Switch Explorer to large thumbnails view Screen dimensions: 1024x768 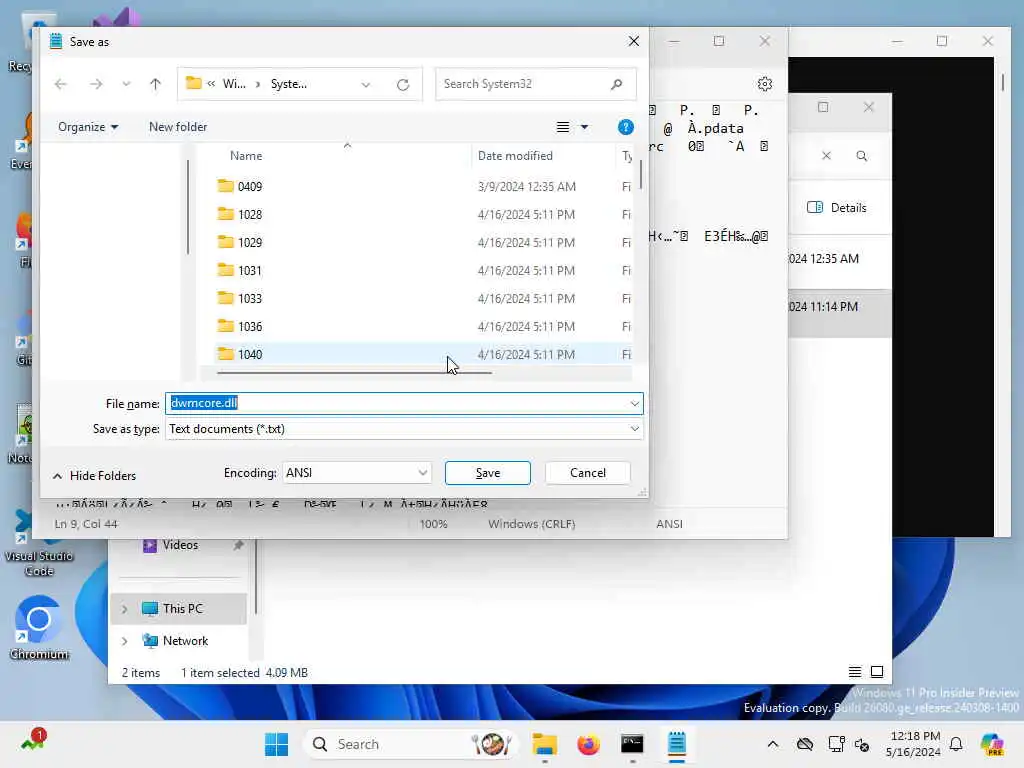click(x=877, y=672)
